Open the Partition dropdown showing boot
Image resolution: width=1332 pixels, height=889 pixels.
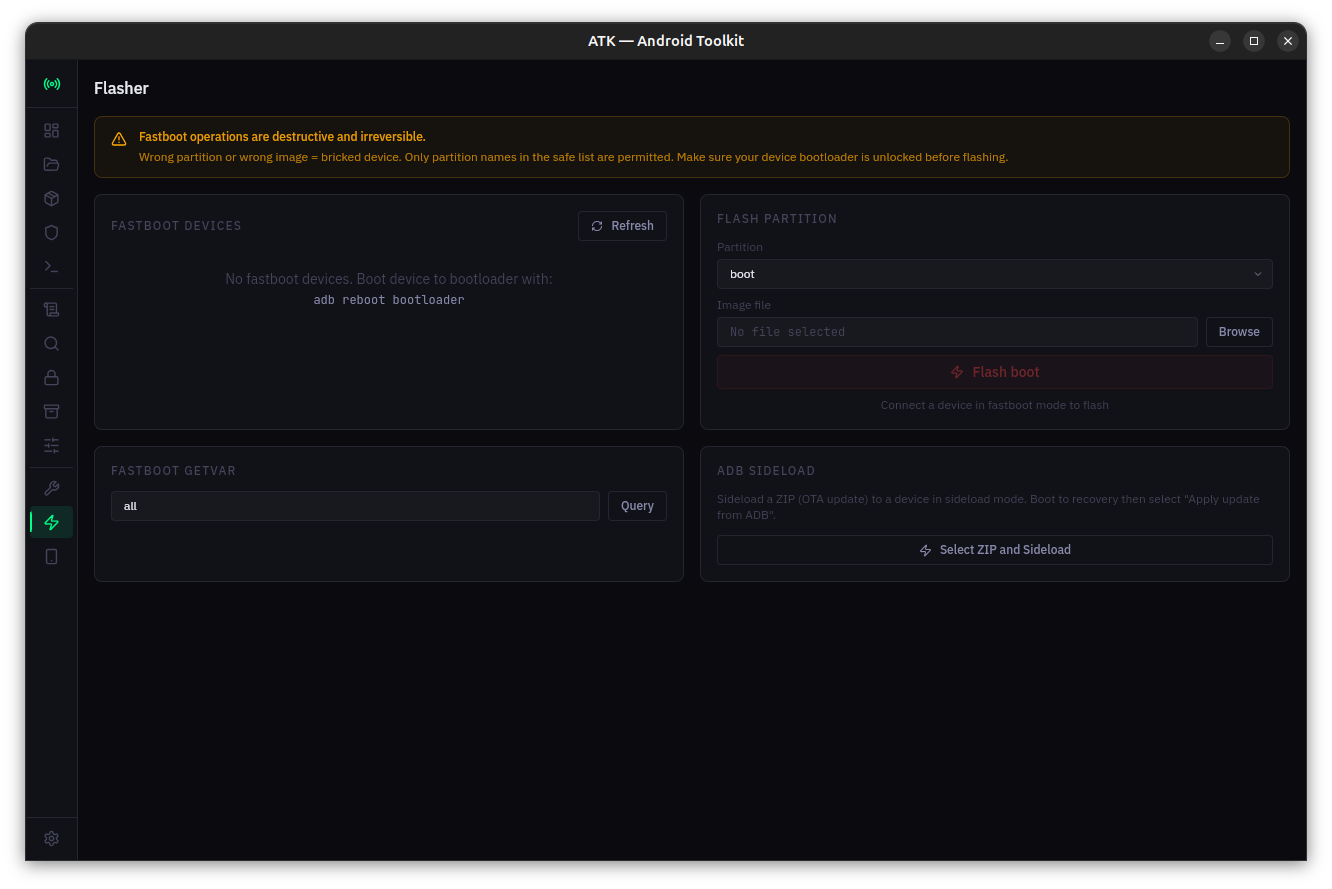pos(994,274)
